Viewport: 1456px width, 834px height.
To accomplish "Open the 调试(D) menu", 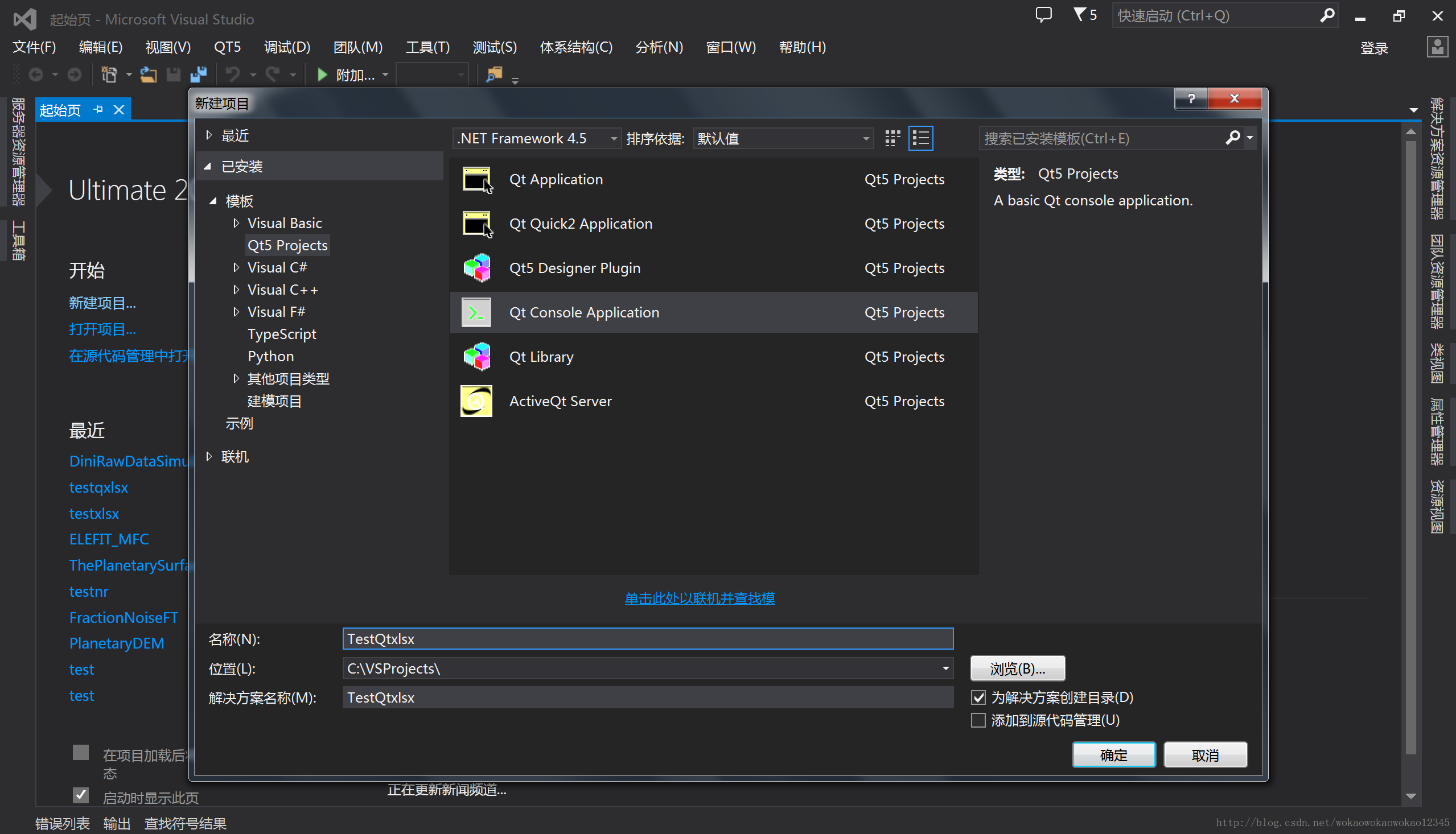I will [x=287, y=47].
